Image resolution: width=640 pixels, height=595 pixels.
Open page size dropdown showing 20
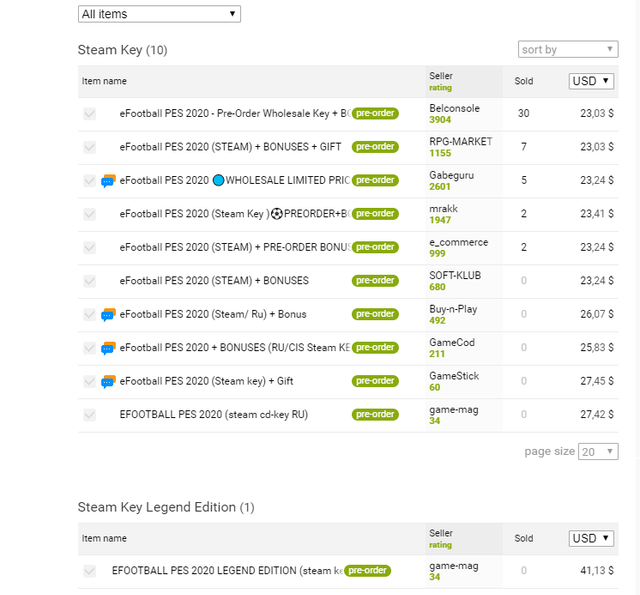pyautogui.click(x=598, y=452)
